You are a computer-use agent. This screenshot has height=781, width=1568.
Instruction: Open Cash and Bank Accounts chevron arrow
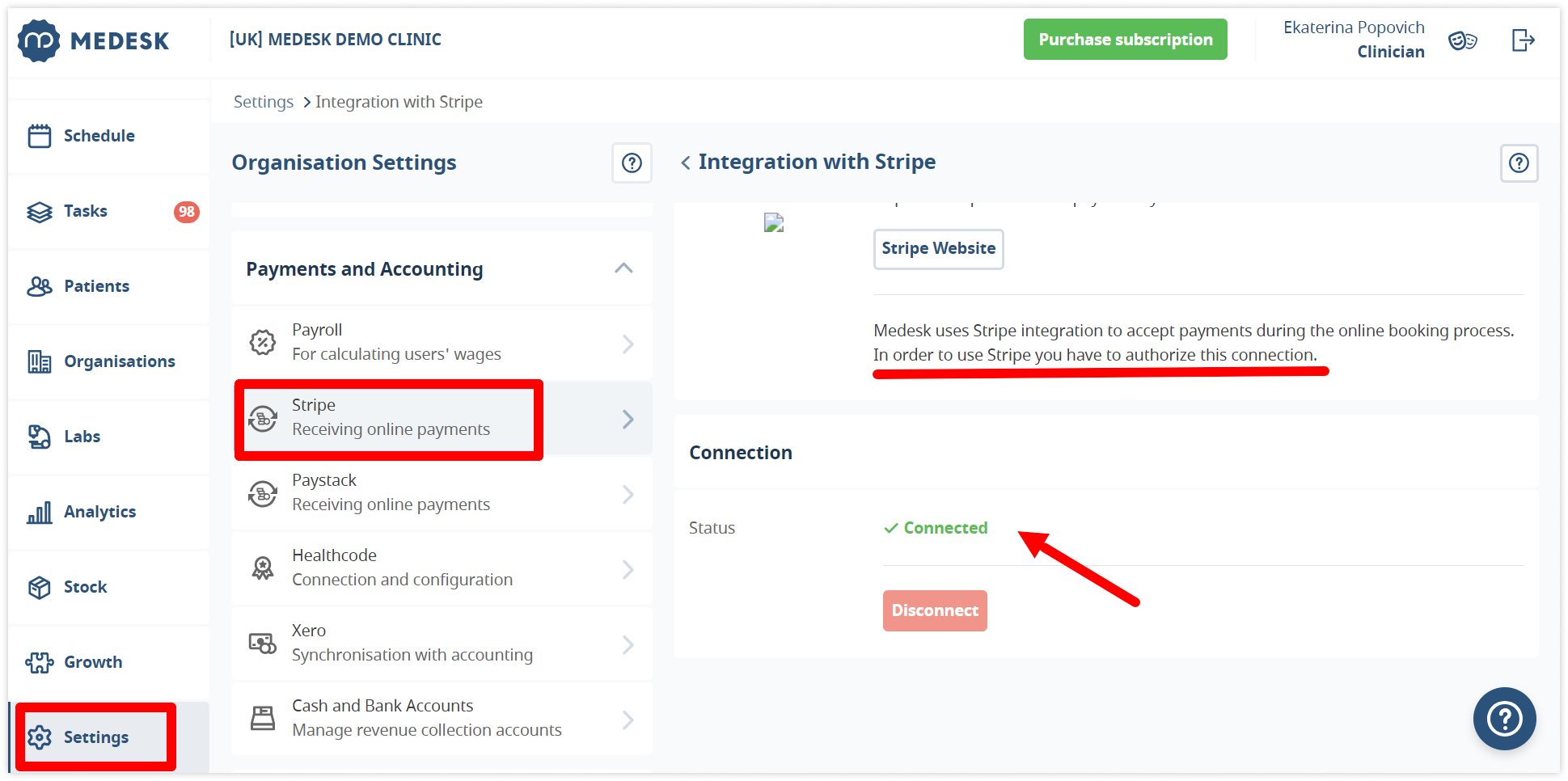pos(628,720)
